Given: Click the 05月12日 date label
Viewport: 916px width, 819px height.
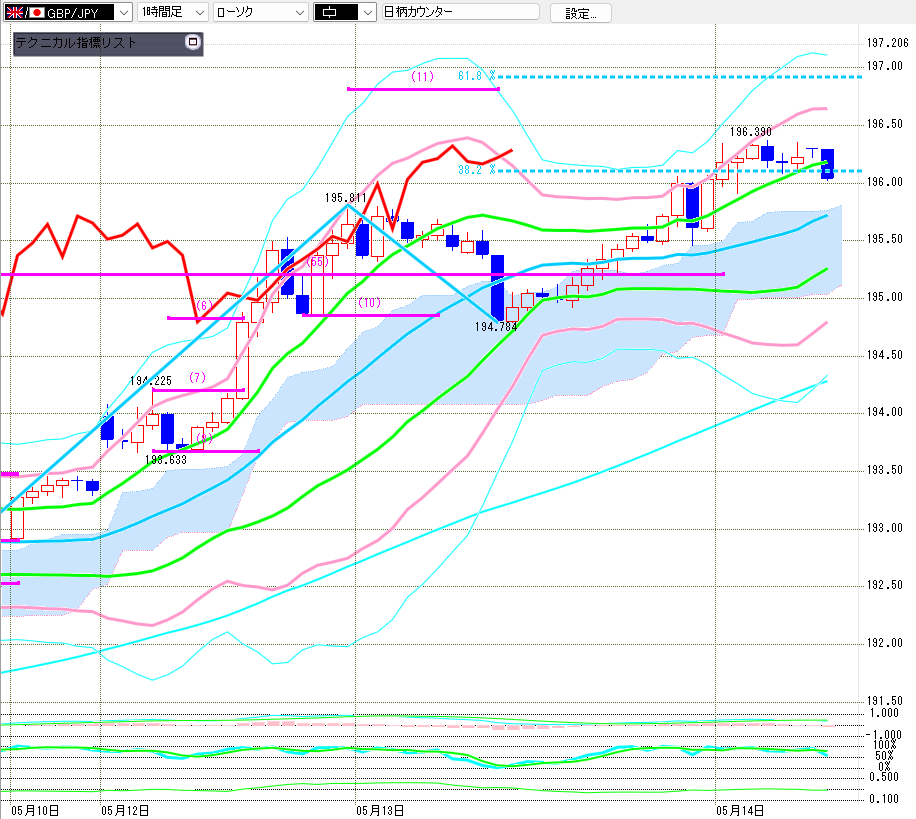Looking at the screenshot, I should click(x=125, y=810).
